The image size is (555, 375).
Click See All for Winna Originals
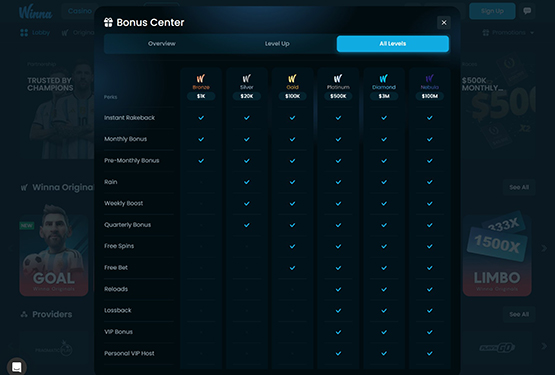click(x=519, y=187)
